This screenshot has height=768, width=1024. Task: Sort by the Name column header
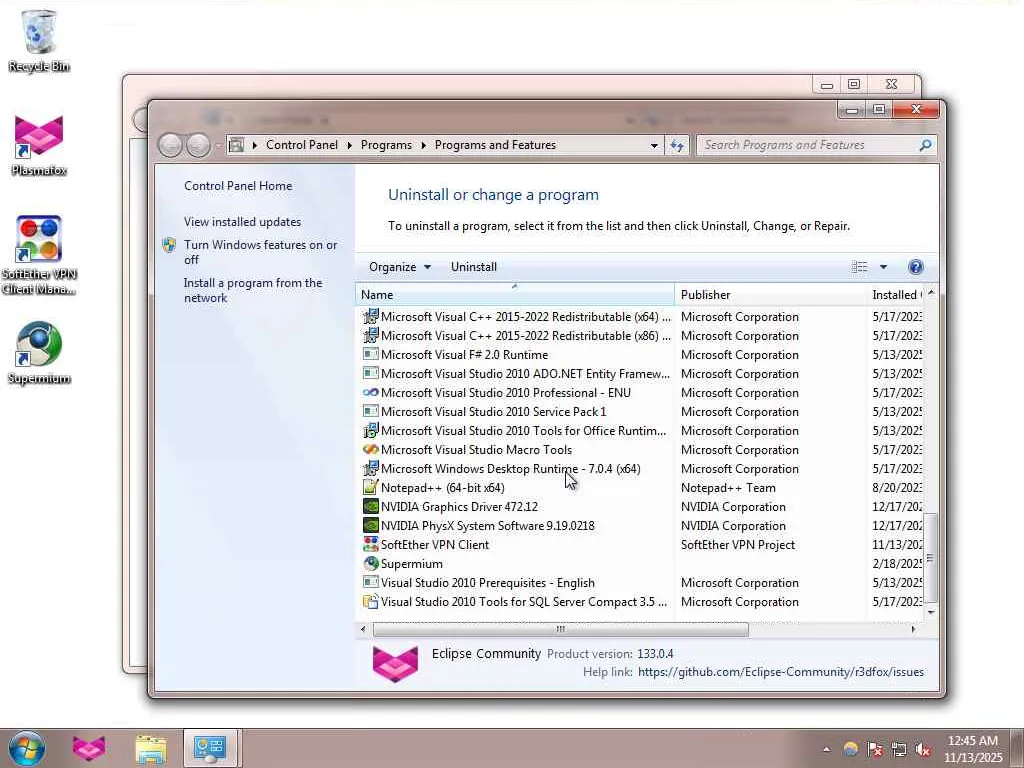[515, 295]
